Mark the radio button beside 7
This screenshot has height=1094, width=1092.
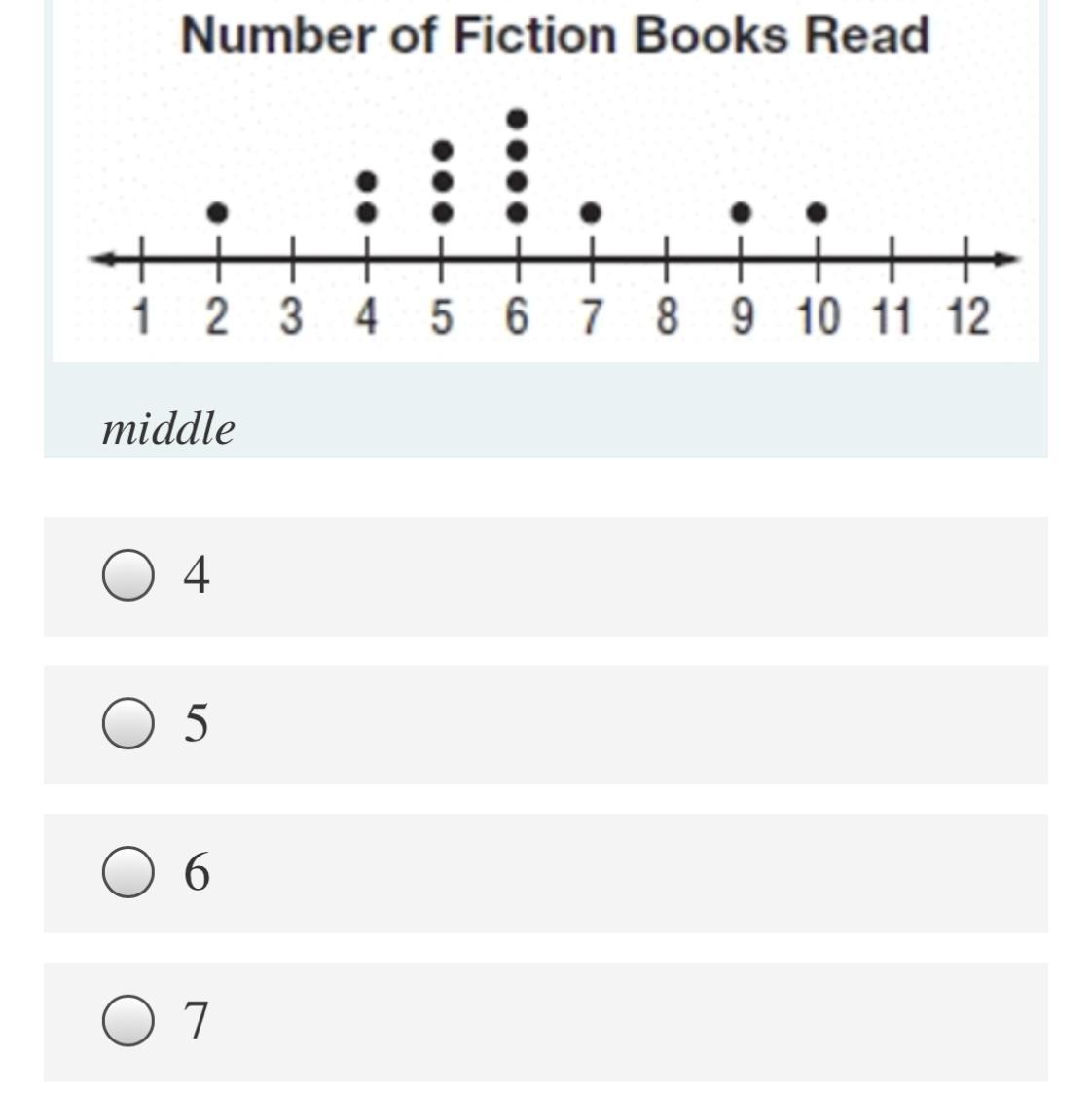128,1021
